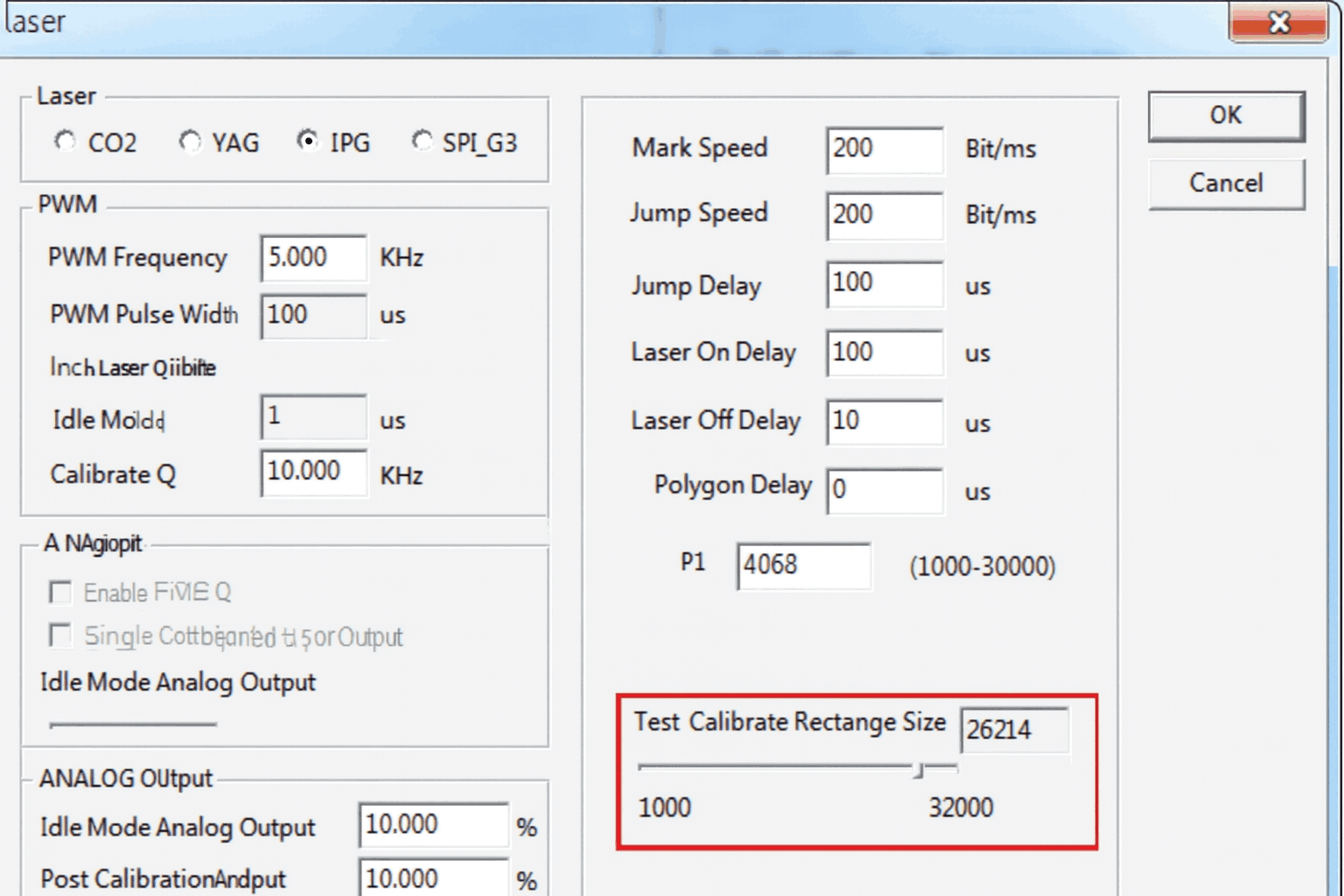Select the Jump Delay text field
Screen dimensions: 1344x896
click(x=884, y=283)
